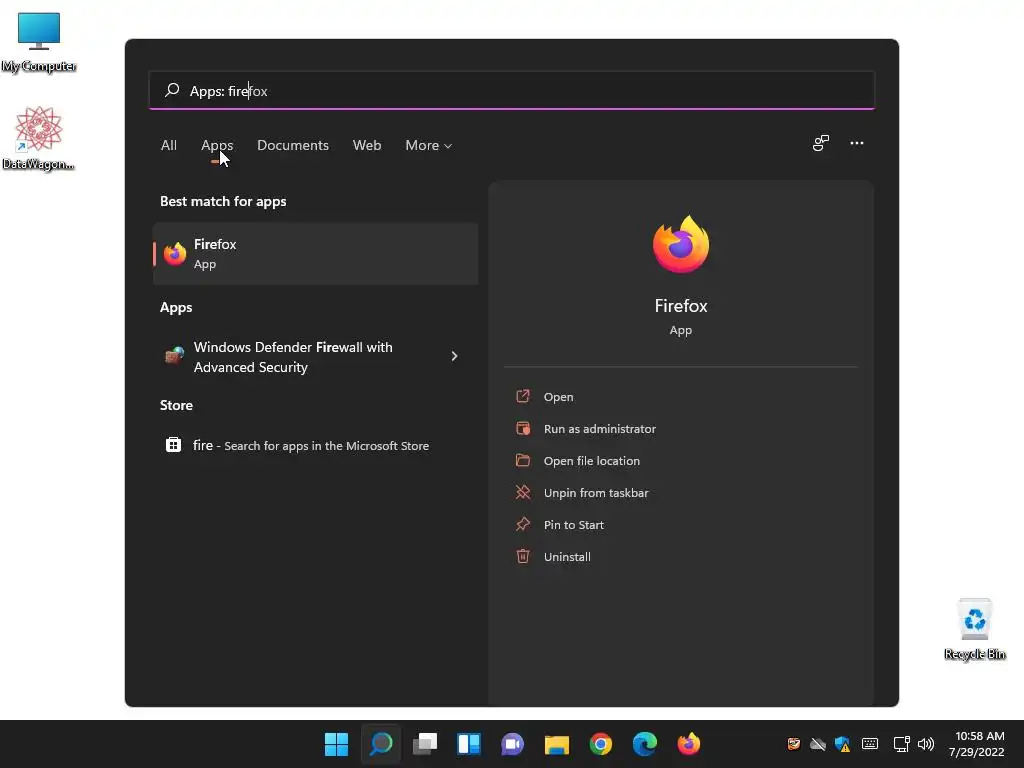Click into the search input field
Screen dimensions: 1024x768
[512, 90]
